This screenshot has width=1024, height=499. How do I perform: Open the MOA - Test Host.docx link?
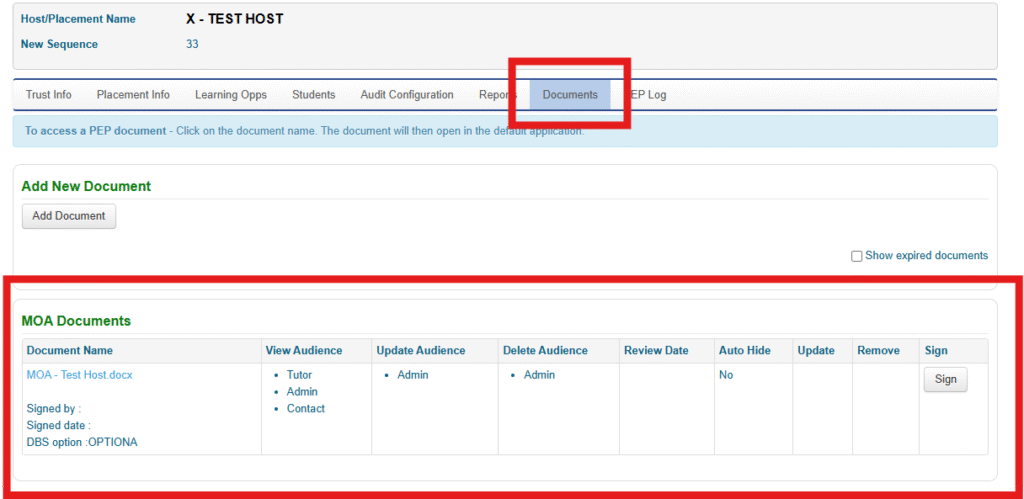point(80,375)
